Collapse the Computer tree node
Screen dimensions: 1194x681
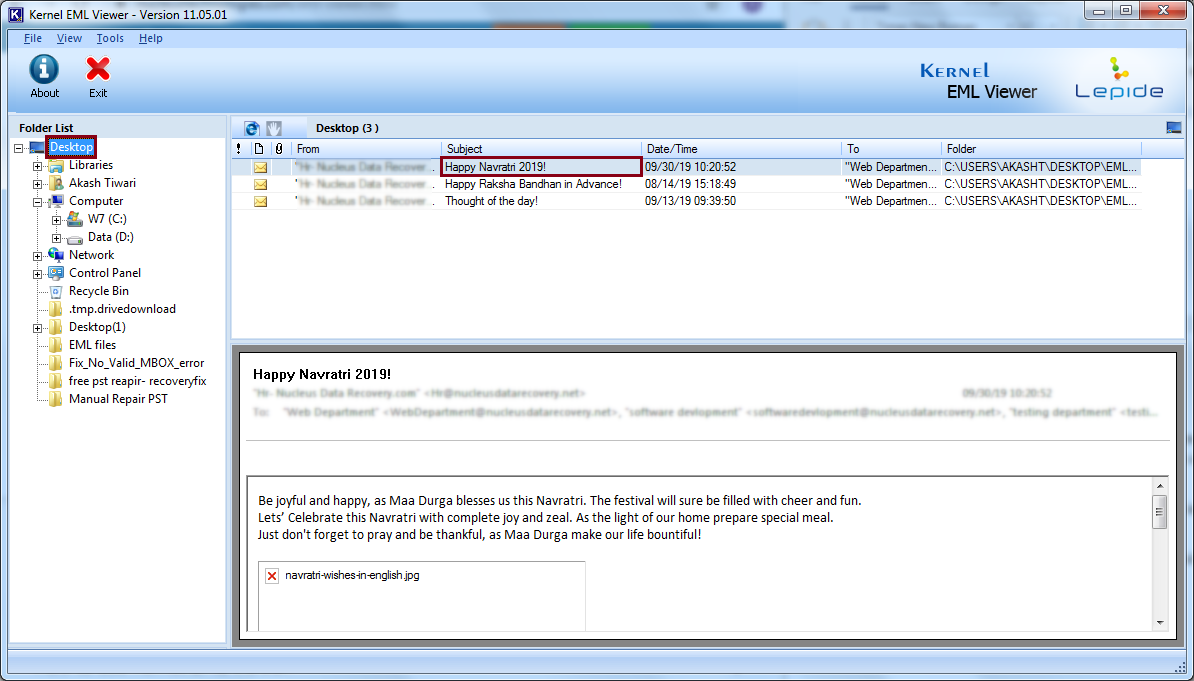[37, 203]
